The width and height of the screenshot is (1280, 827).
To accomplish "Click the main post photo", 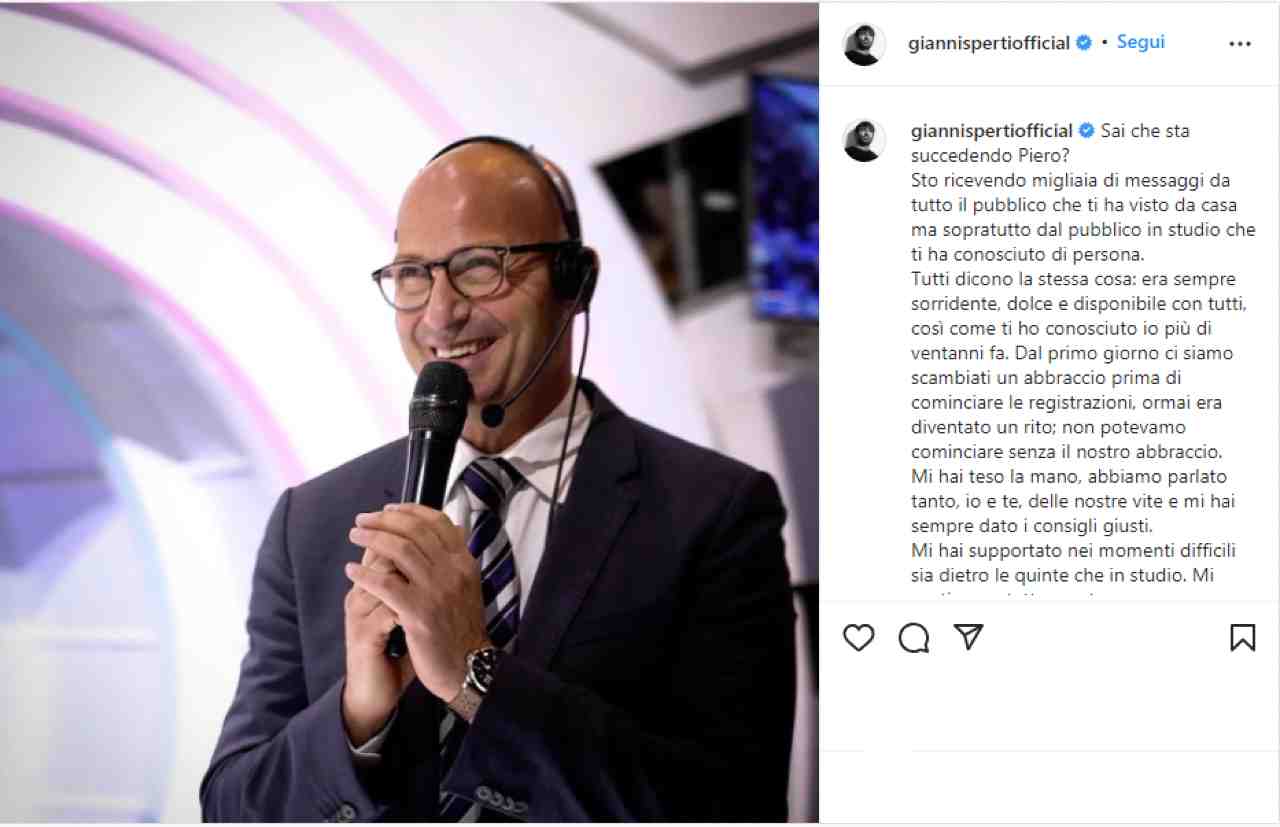I will (x=410, y=413).
